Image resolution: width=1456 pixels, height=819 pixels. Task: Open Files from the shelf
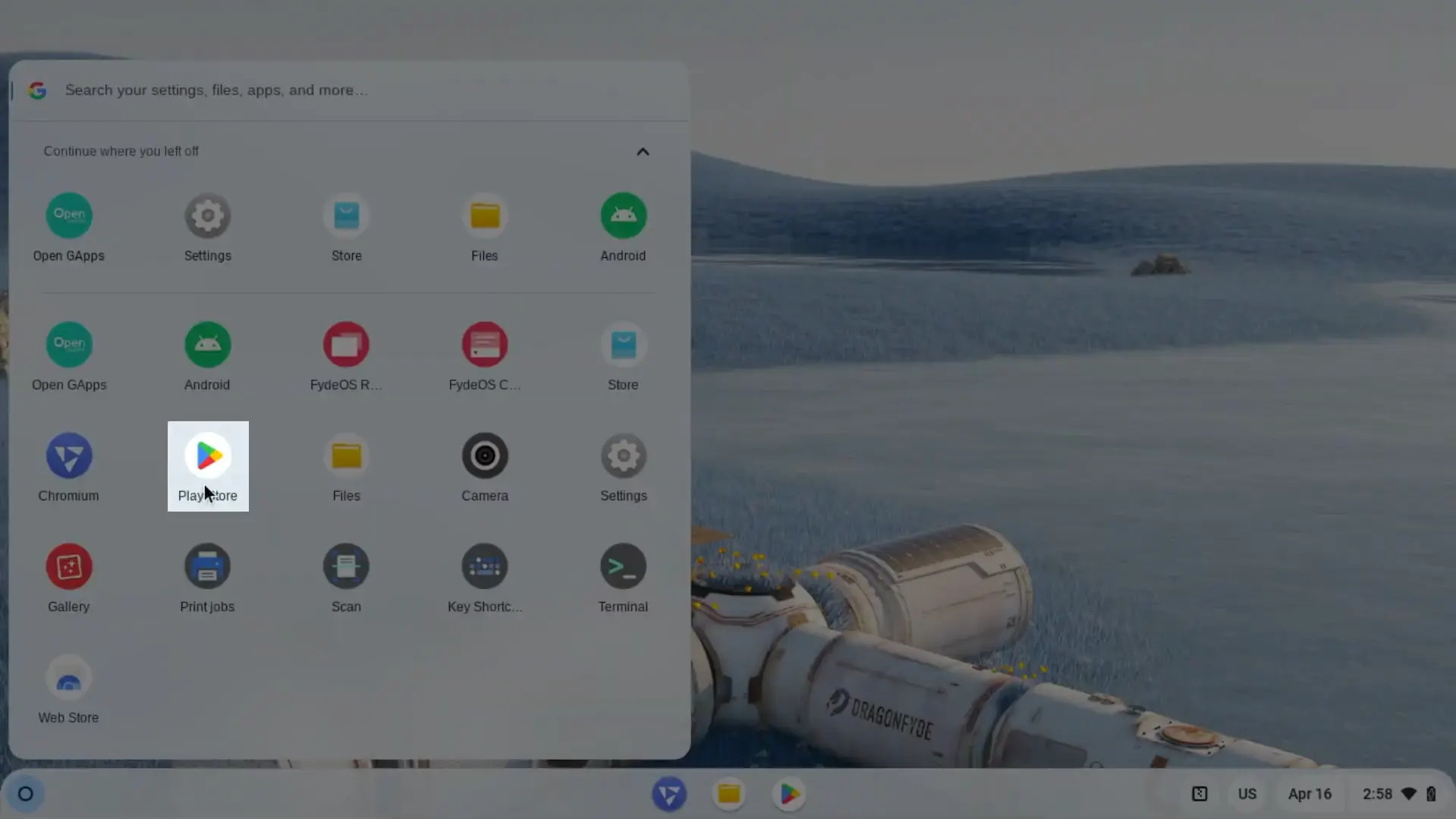coord(728,794)
